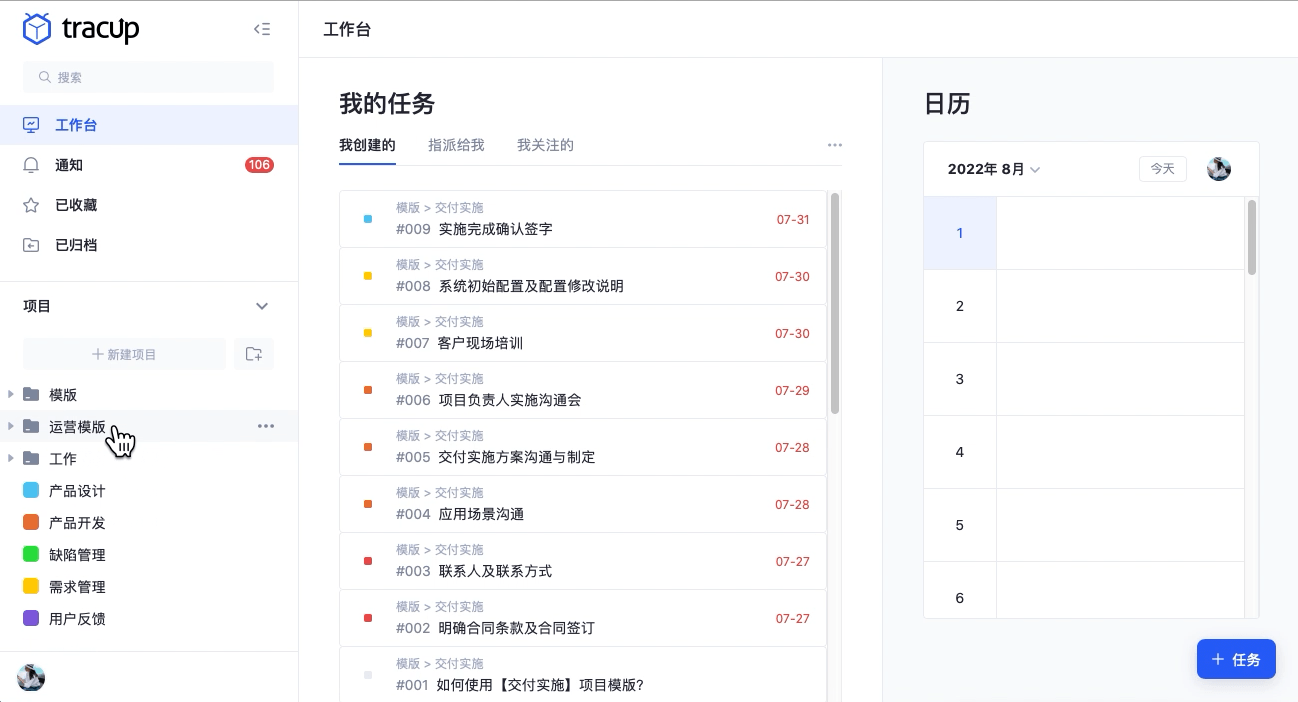The height and width of the screenshot is (702, 1298).
Task: Switch to the 指派给我 tab
Action: point(456,145)
